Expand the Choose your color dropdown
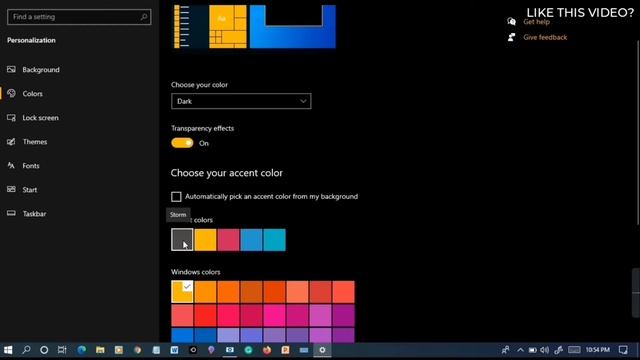Image resolution: width=640 pixels, height=360 pixels. tap(241, 101)
